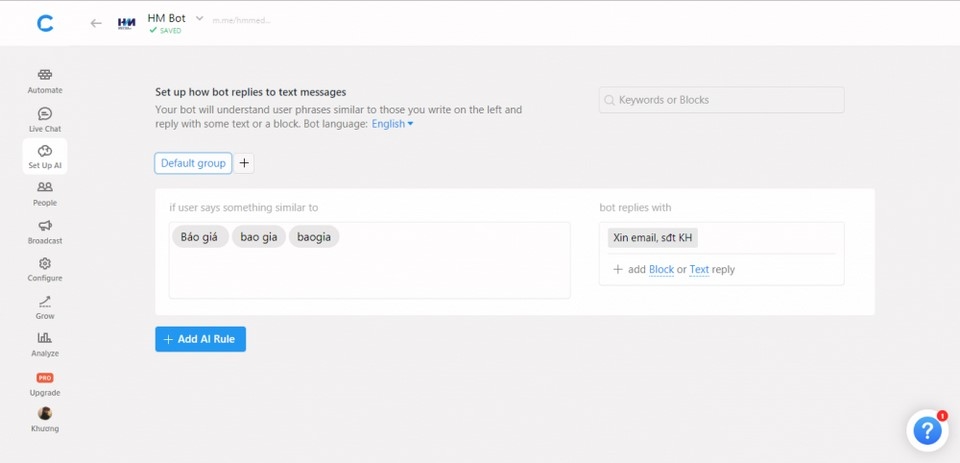Select the baogia keyword chip
This screenshot has width=960, height=463.
(x=314, y=237)
